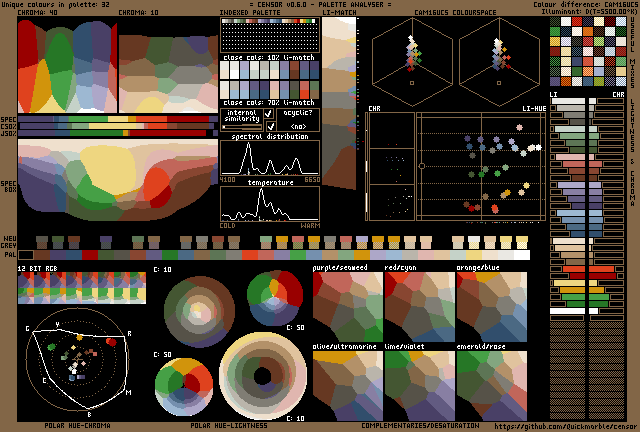This screenshot has width=640, height=432.
Task: Pick the dark red swatch in PAL row
Action: tap(90, 255)
